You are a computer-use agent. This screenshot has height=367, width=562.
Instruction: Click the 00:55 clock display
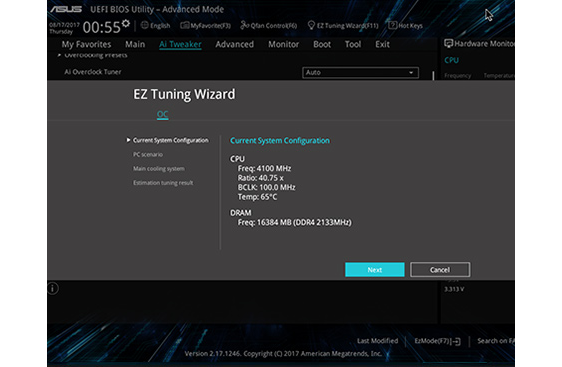click(x=101, y=27)
